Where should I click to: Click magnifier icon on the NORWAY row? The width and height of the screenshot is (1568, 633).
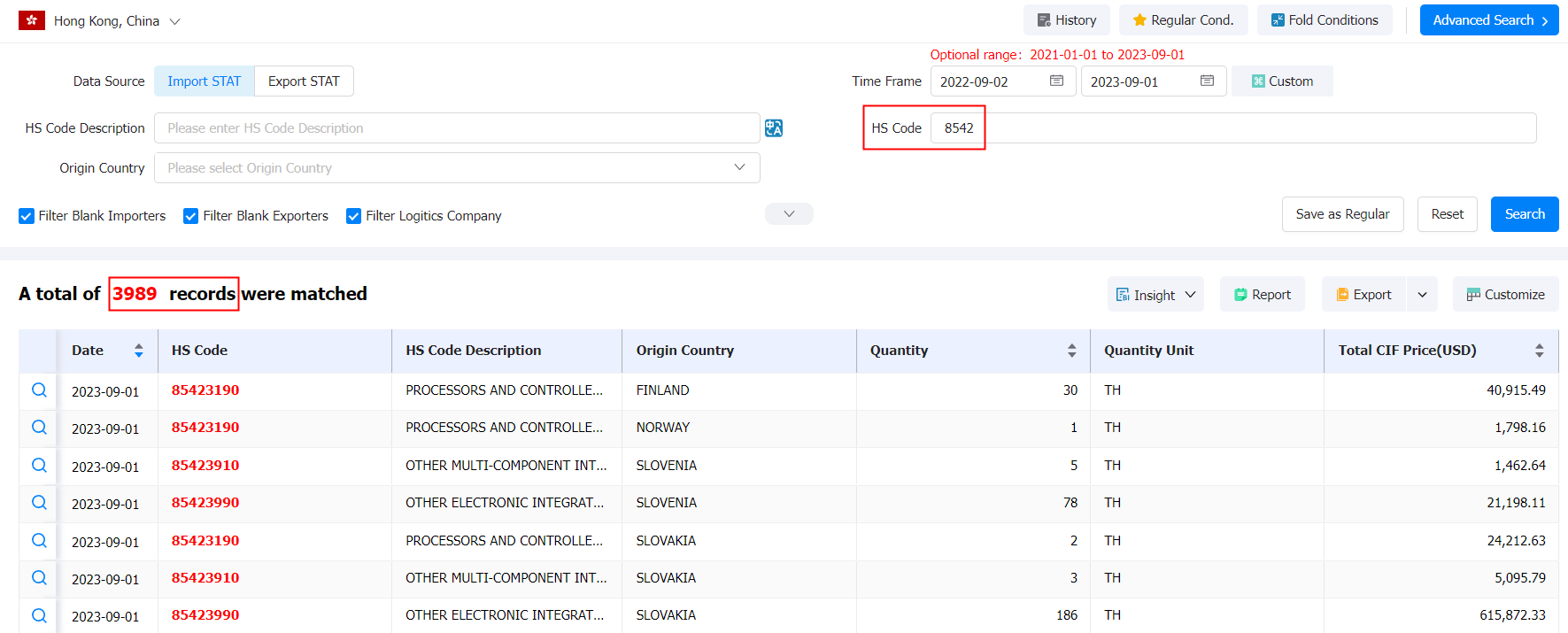[x=39, y=428]
